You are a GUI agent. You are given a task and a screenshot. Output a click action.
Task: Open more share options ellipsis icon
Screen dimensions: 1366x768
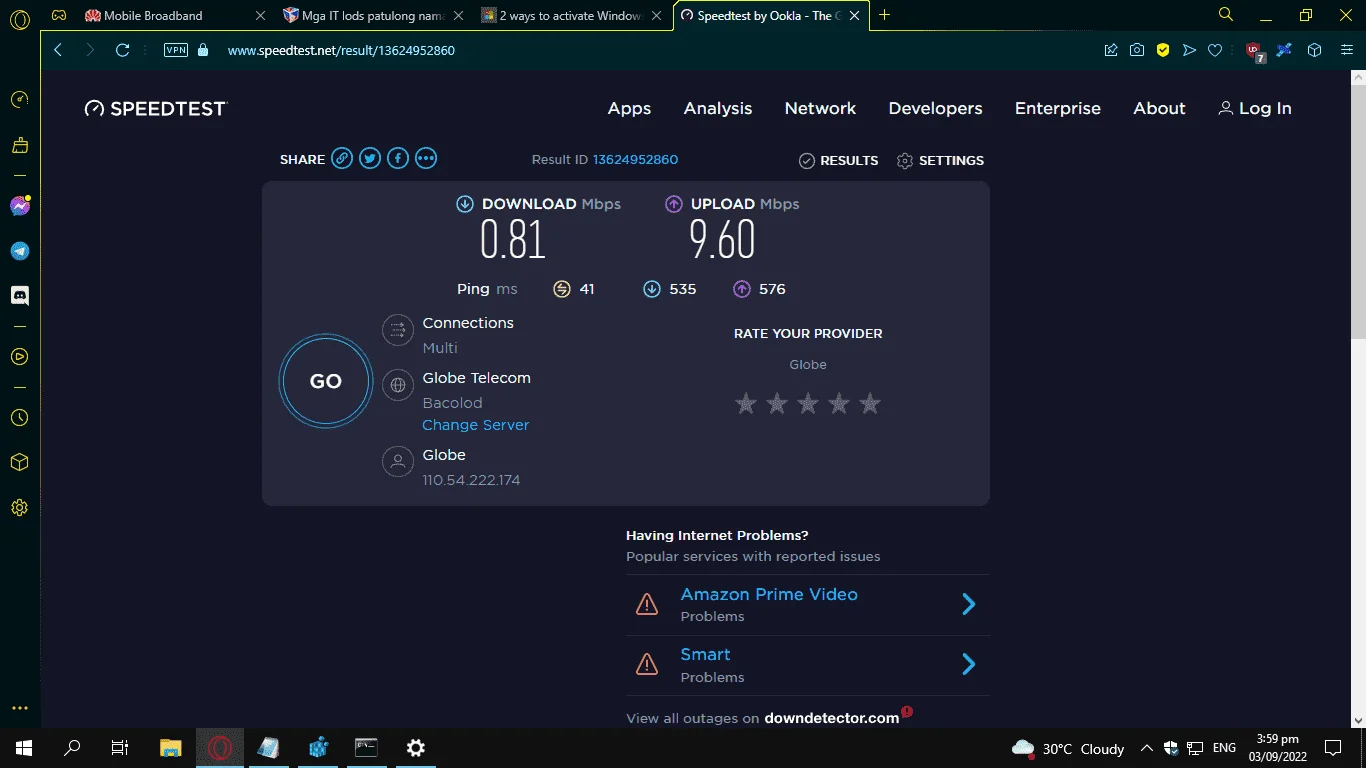coord(426,158)
